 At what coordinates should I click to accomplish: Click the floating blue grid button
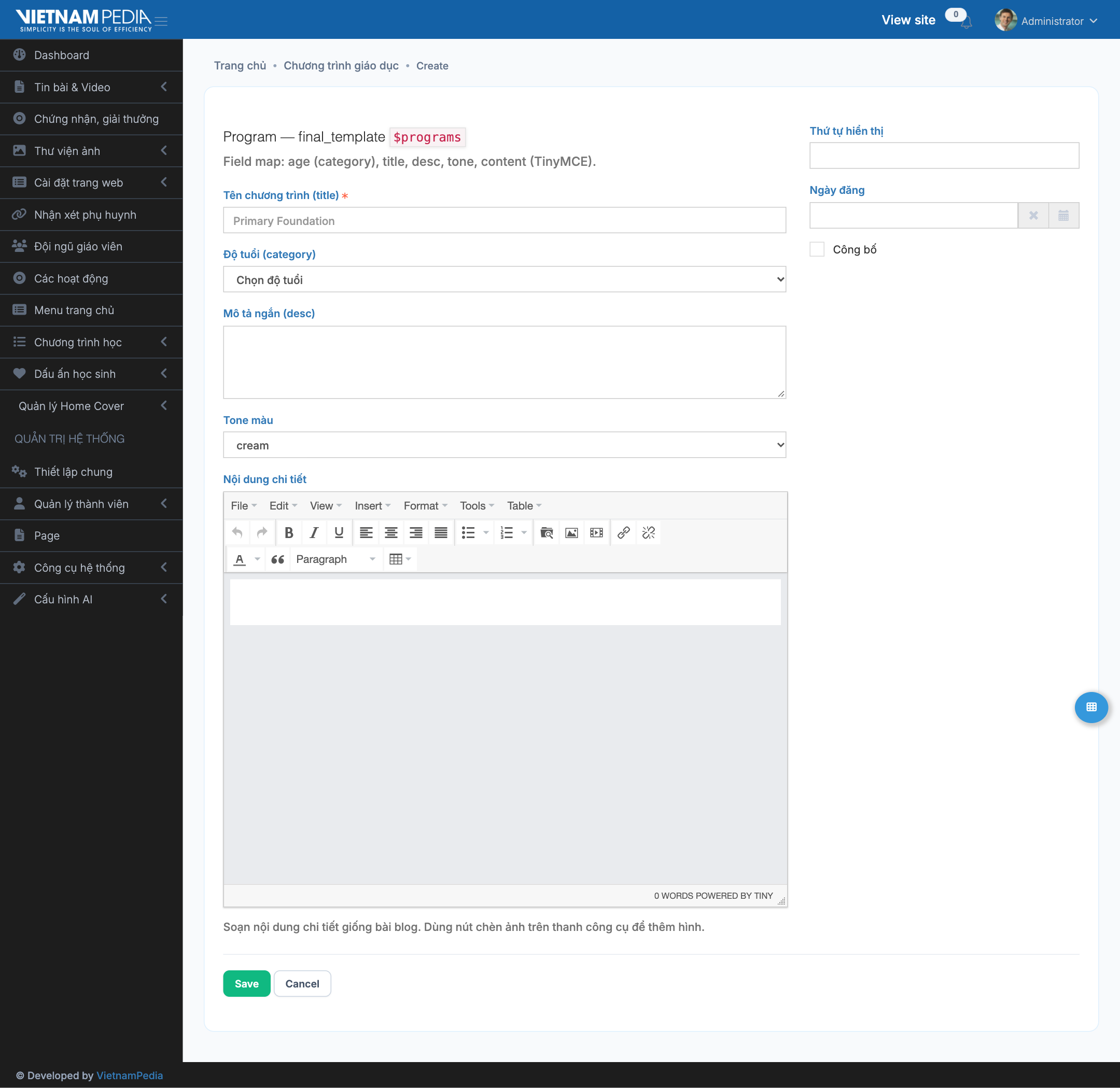(x=1091, y=707)
